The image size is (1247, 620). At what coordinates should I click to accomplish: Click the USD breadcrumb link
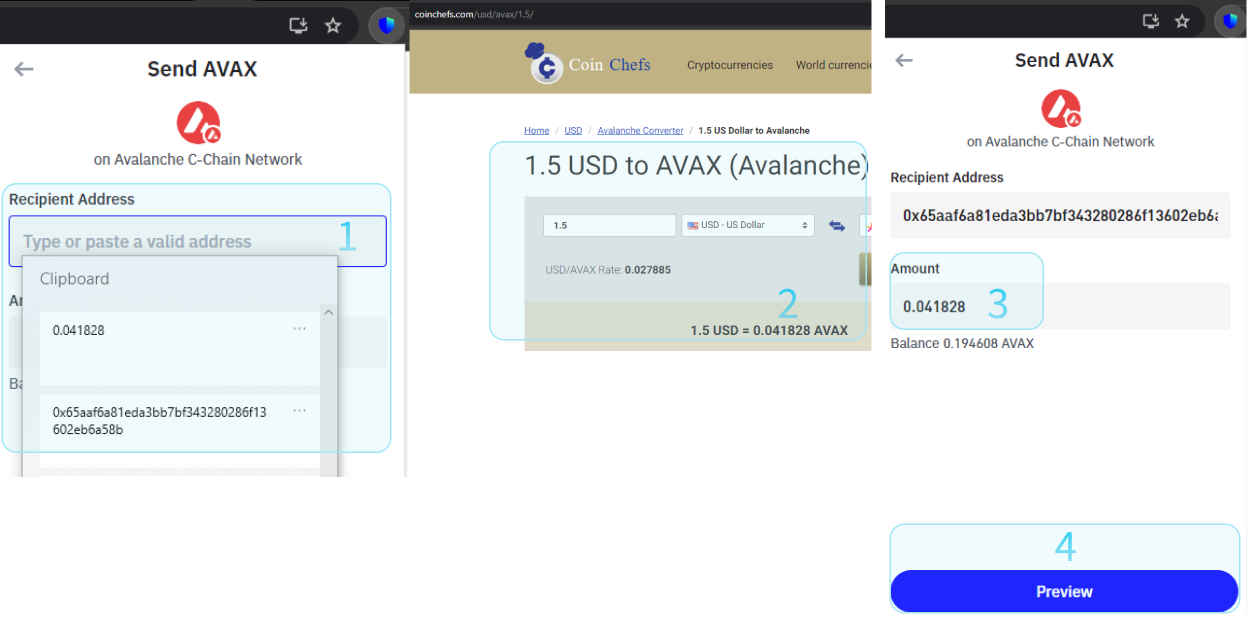pyautogui.click(x=573, y=131)
